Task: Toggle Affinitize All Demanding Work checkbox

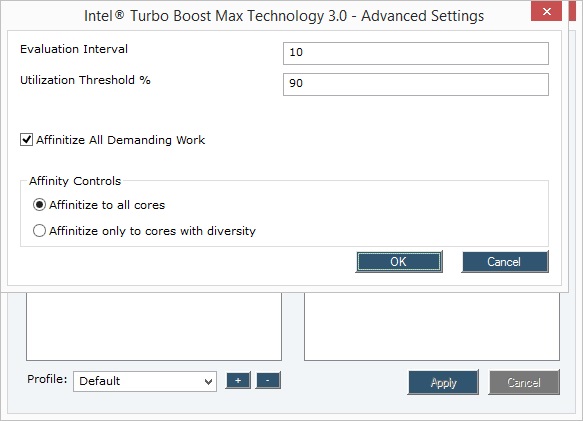Action: click(26, 140)
